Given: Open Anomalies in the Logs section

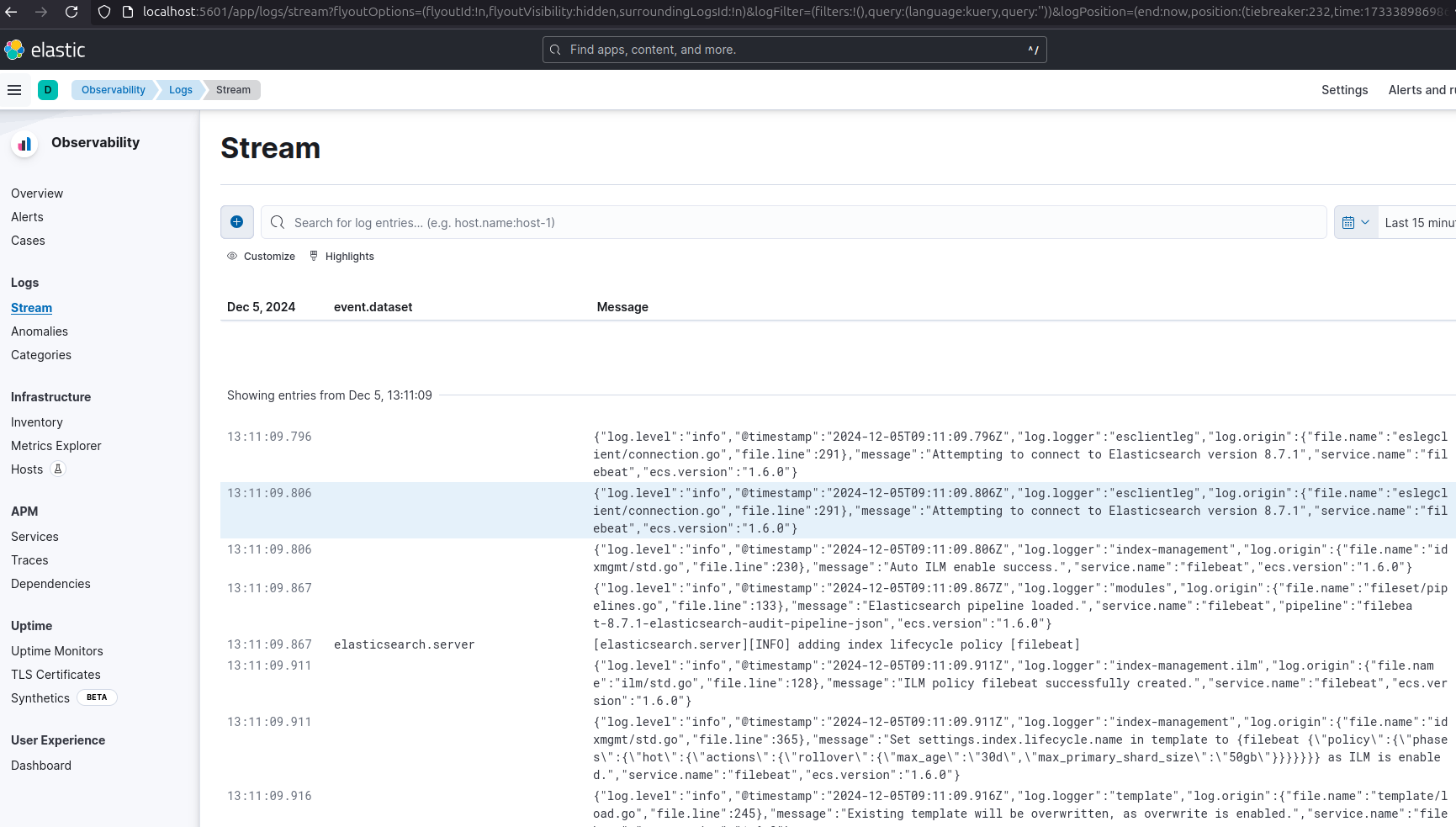Looking at the screenshot, I should (40, 331).
